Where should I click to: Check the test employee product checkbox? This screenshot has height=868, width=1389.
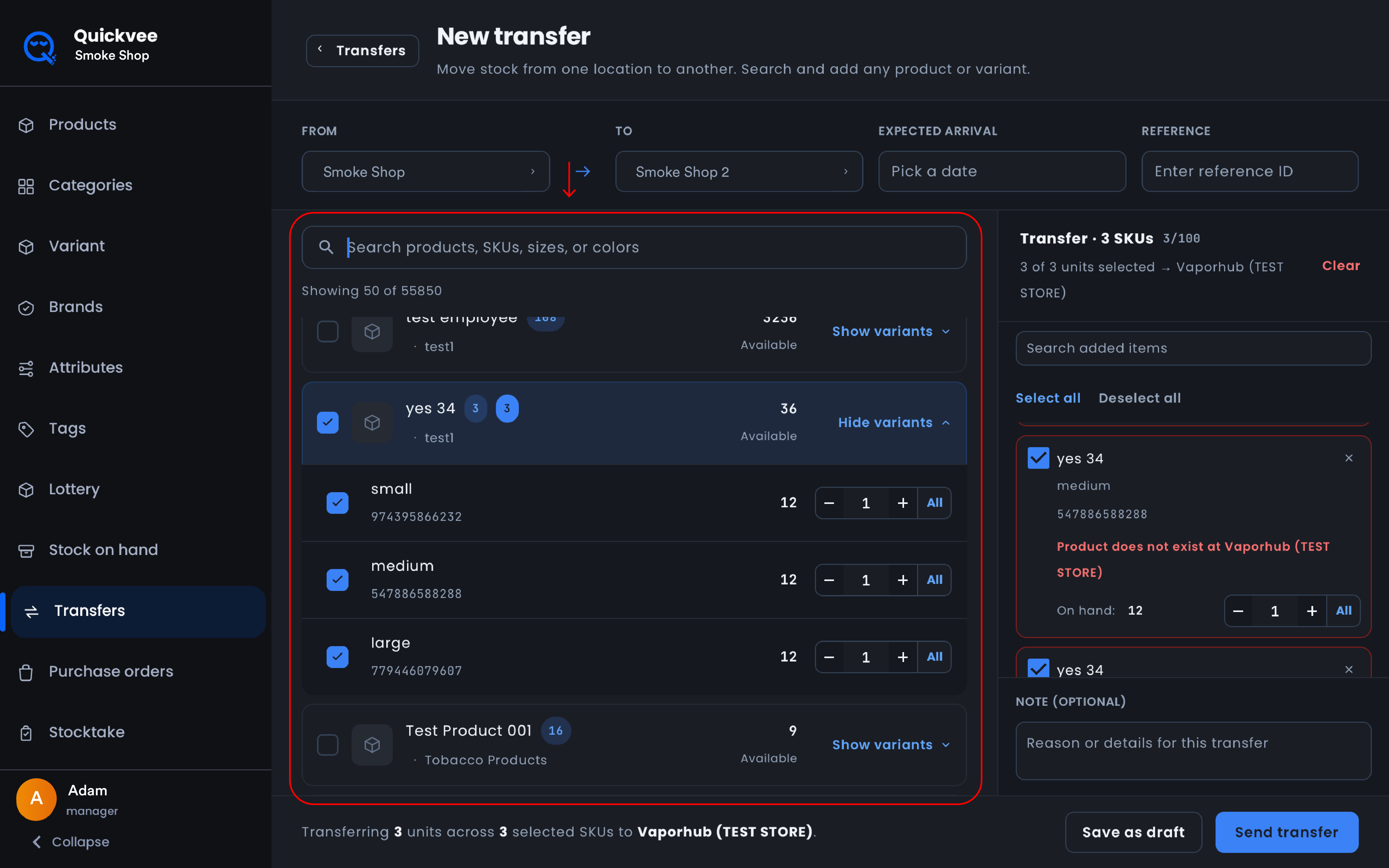pyautogui.click(x=328, y=331)
